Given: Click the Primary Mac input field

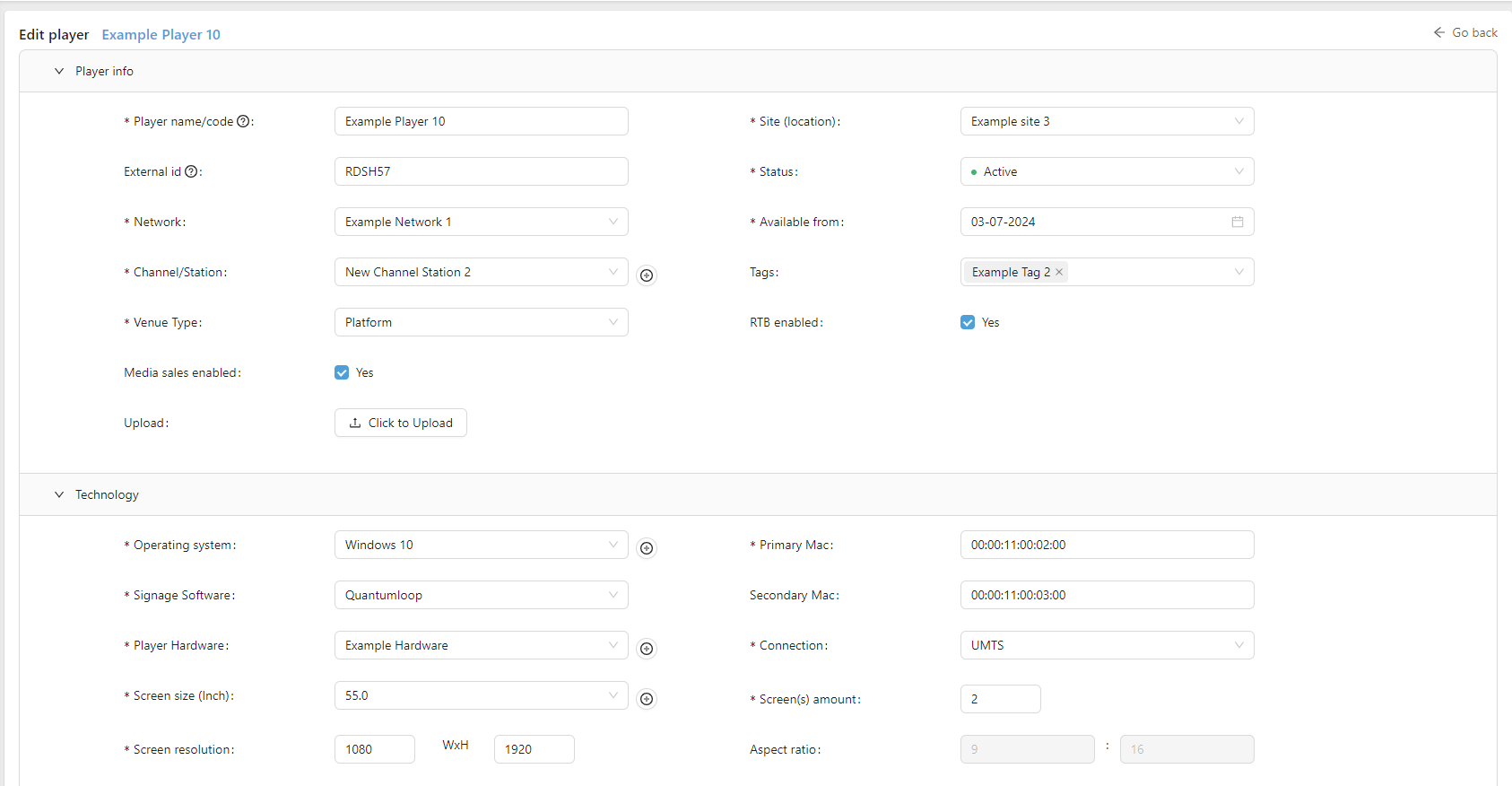Looking at the screenshot, I should [x=1106, y=545].
